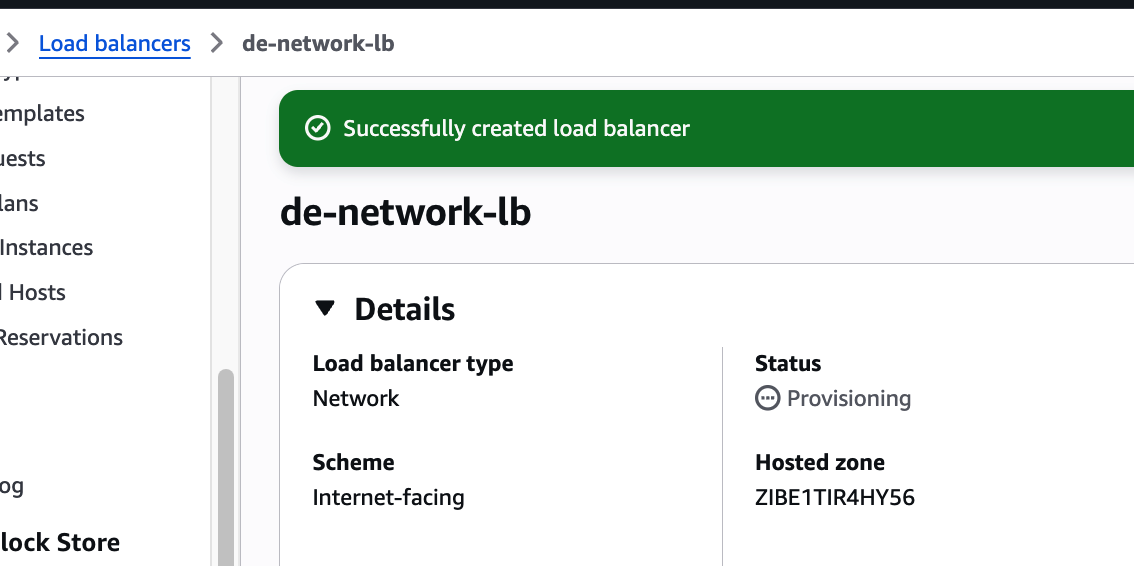Click the hosted zone ID ZIBE1TIR4HY56
The height and width of the screenshot is (566, 1134).
click(x=835, y=497)
